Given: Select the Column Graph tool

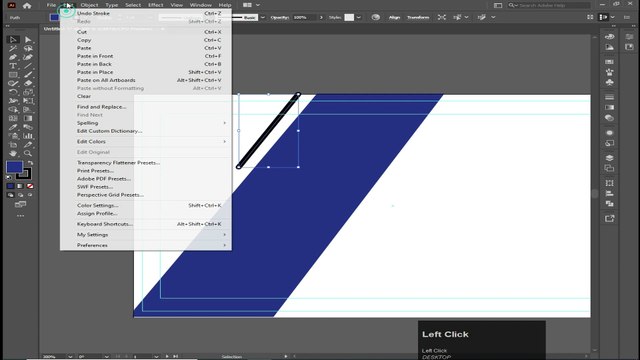Looking at the screenshot, I should [28, 136].
